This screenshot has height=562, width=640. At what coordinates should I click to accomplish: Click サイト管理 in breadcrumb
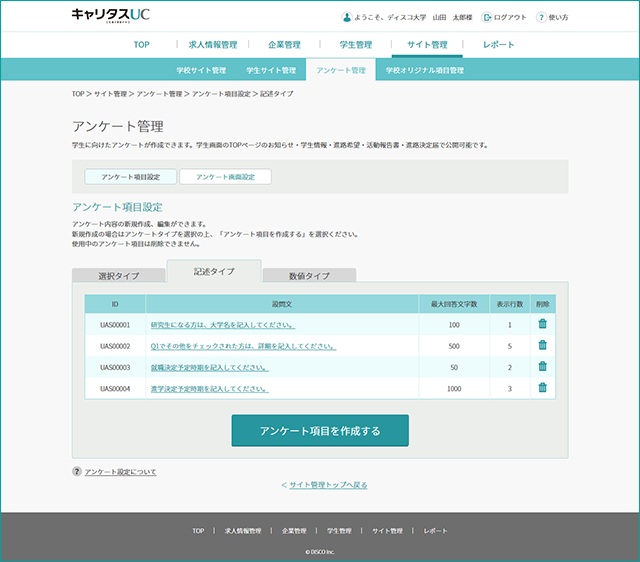click(x=110, y=94)
